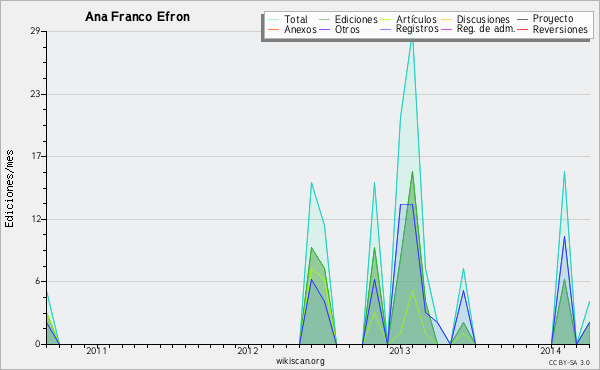Click the 29 y-axis value
The image size is (600, 370).
[35, 31]
